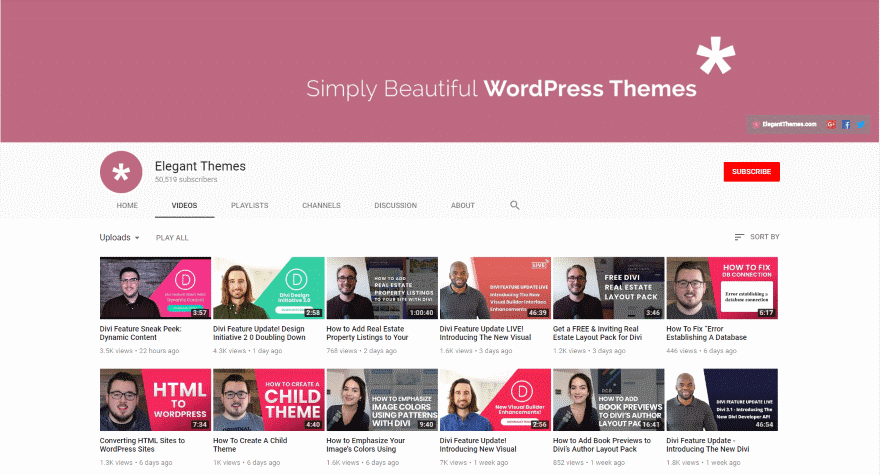This screenshot has height=475, width=880.
Task: Play the HTML to WordPress video thumbnail
Action: click(x=155, y=400)
